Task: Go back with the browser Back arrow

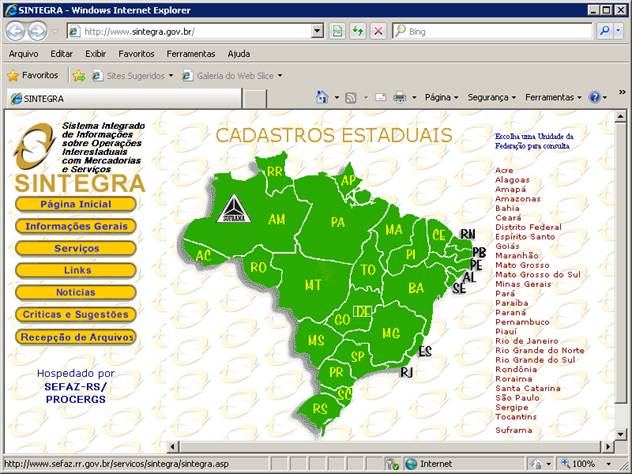Action: click(15, 31)
